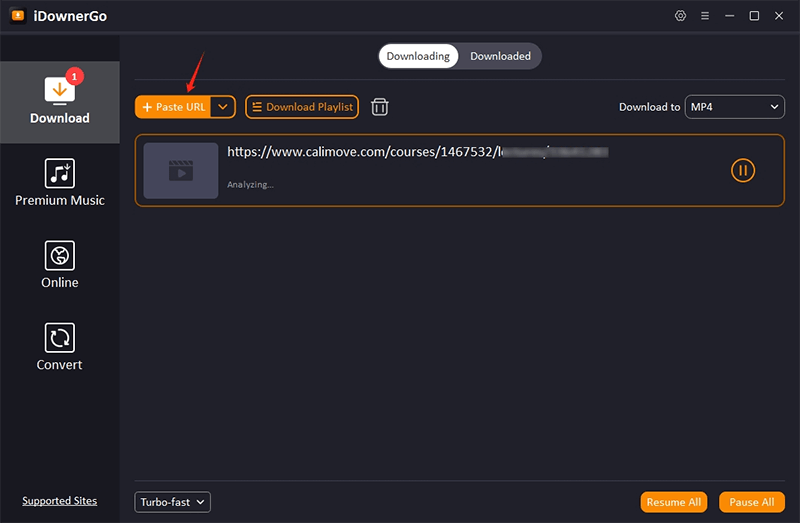
Task: Click the Download Playlist button
Action: tap(301, 107)
